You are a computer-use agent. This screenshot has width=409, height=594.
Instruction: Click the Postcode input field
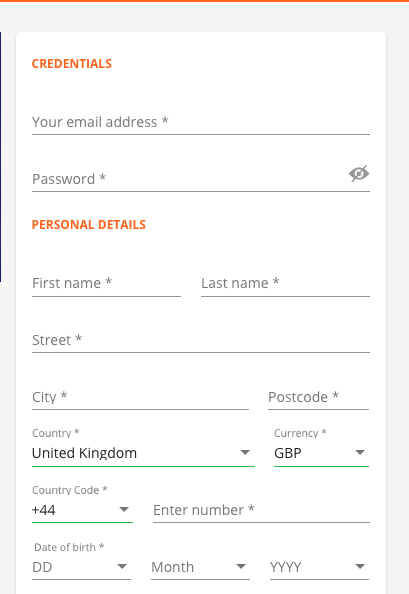(x=318, y=397)
